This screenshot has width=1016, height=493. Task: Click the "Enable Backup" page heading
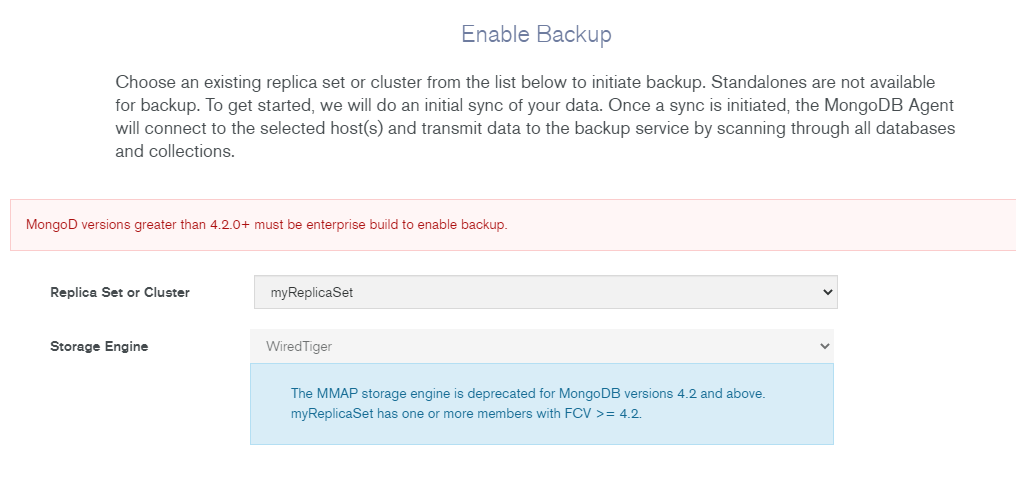[x=536, y=34]
